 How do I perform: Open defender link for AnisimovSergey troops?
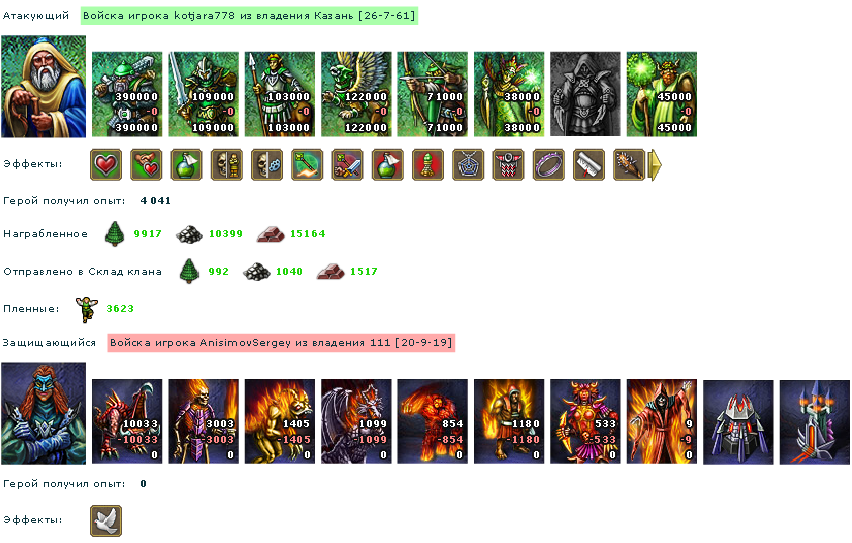281,343
